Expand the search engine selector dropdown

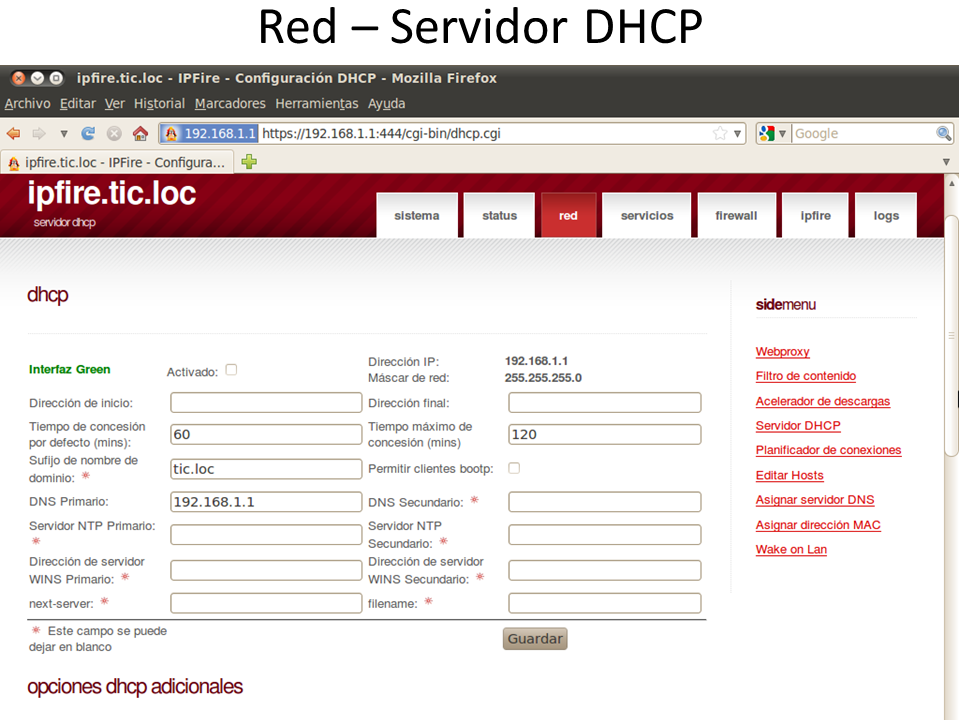point(772,133)
